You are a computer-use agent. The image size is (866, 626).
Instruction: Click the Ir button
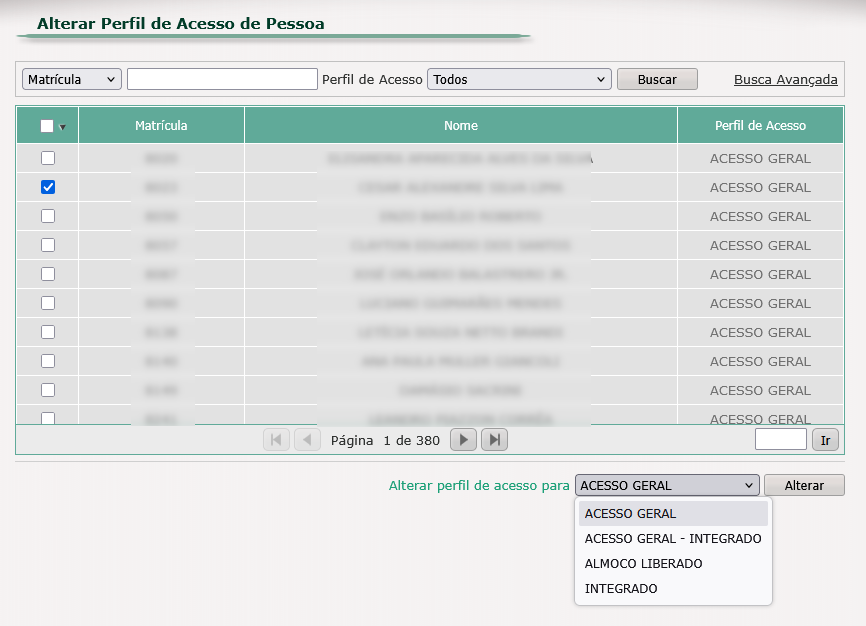pyautogui.click(x=825, y=440)
